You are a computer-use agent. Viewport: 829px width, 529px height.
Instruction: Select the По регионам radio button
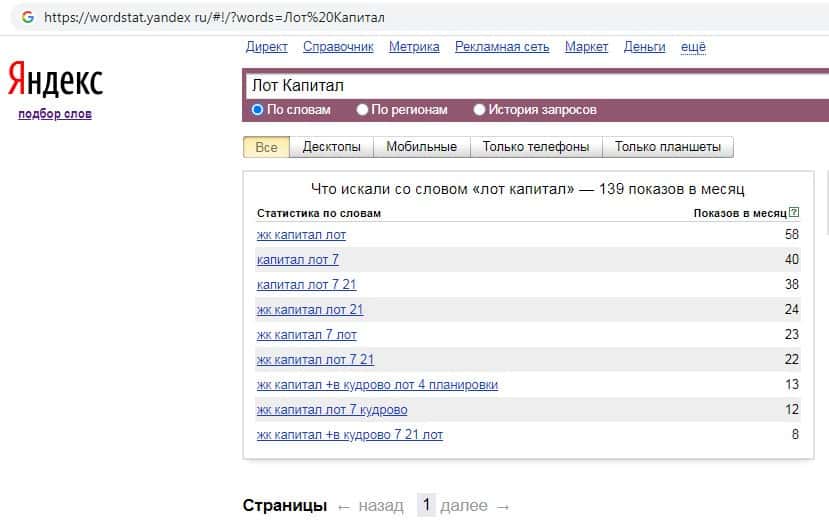tap(362, 109)
